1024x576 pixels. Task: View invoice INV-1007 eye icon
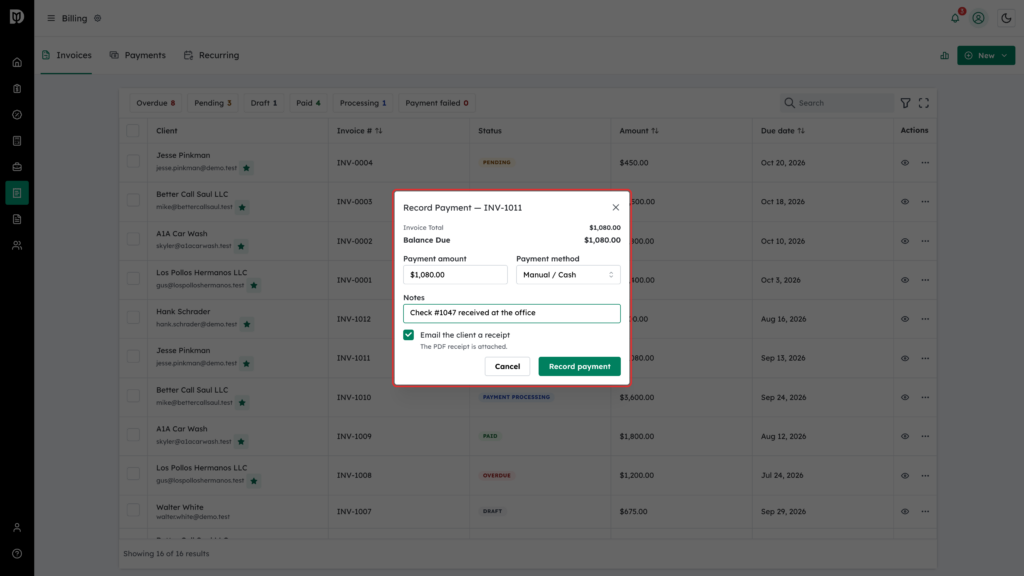point(904,511)
